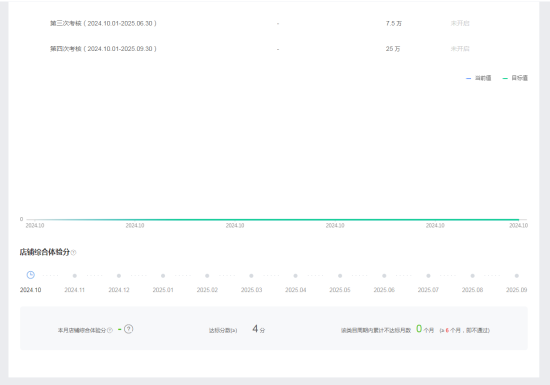Select the 2024.12 timeline dot
Image resolution: width=550 pixels, height=385 pixels.
coord(119,276)
